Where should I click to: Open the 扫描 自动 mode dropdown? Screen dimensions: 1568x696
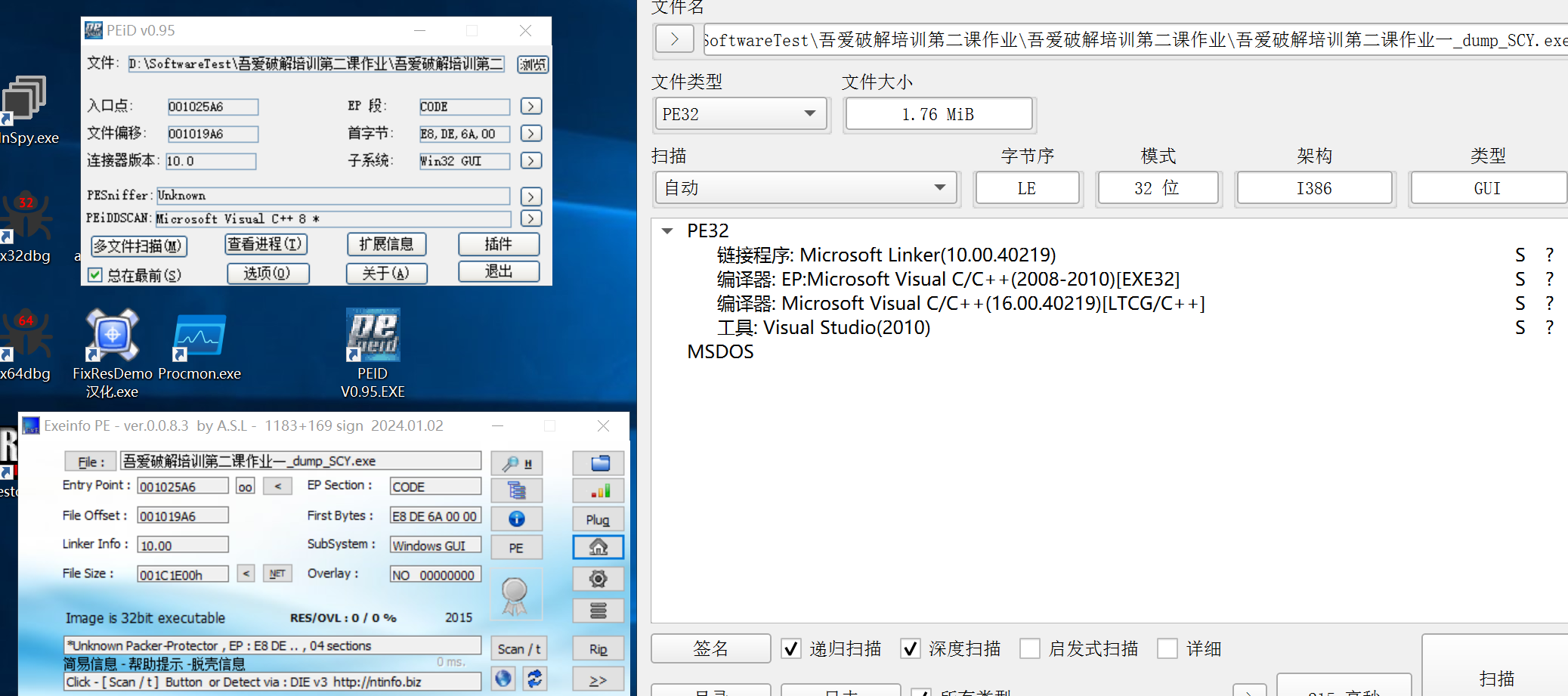pyautogui.click(x=806, y=188)
